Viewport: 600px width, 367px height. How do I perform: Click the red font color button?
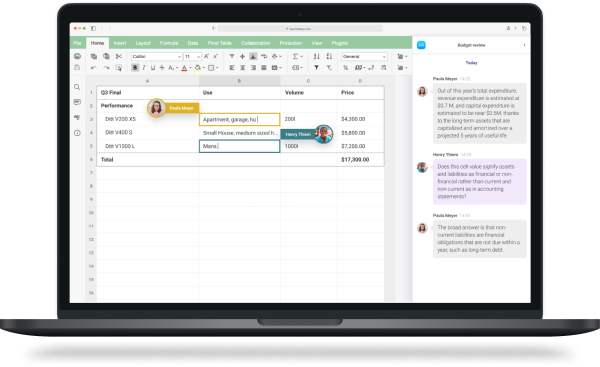click(184, 68)
